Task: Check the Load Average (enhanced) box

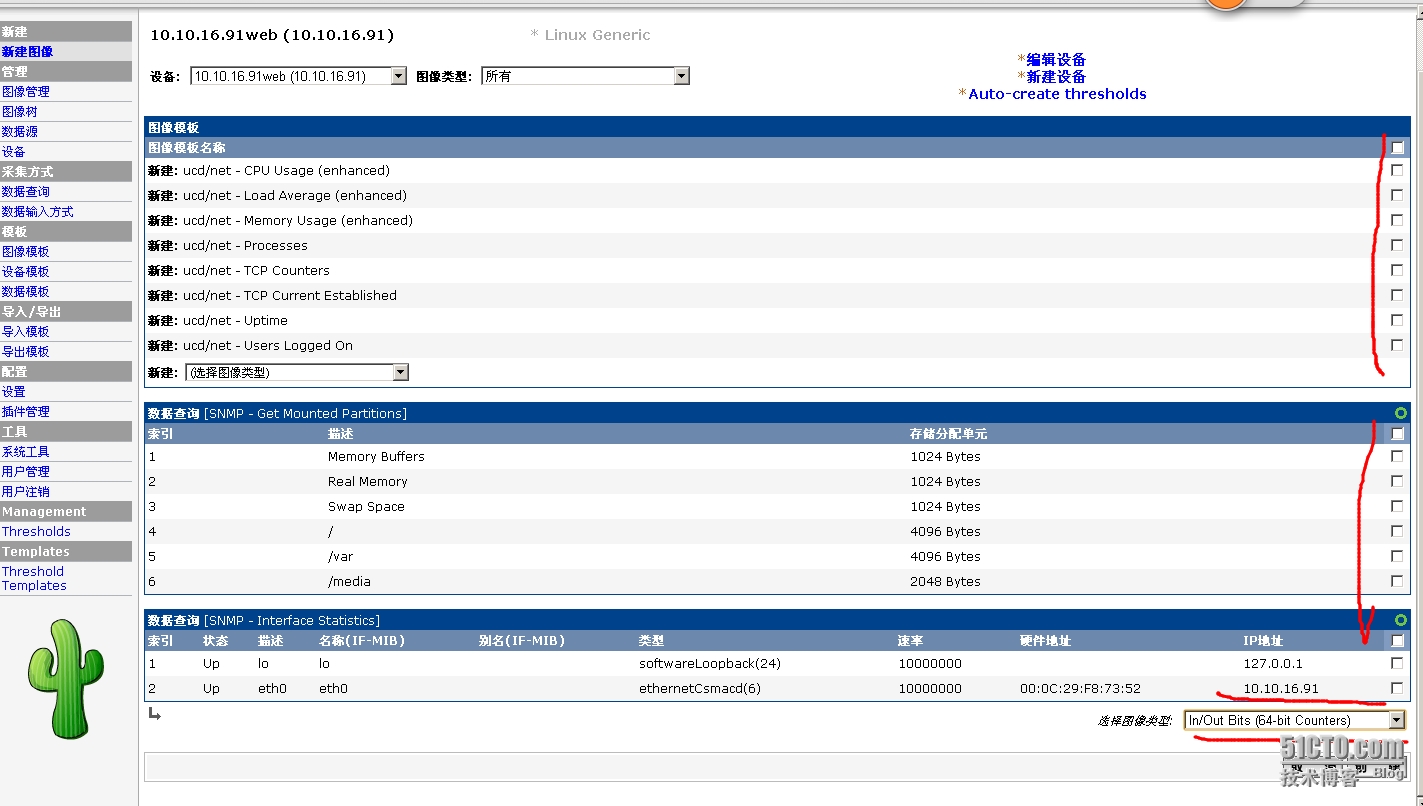Action: point(1397,195)
